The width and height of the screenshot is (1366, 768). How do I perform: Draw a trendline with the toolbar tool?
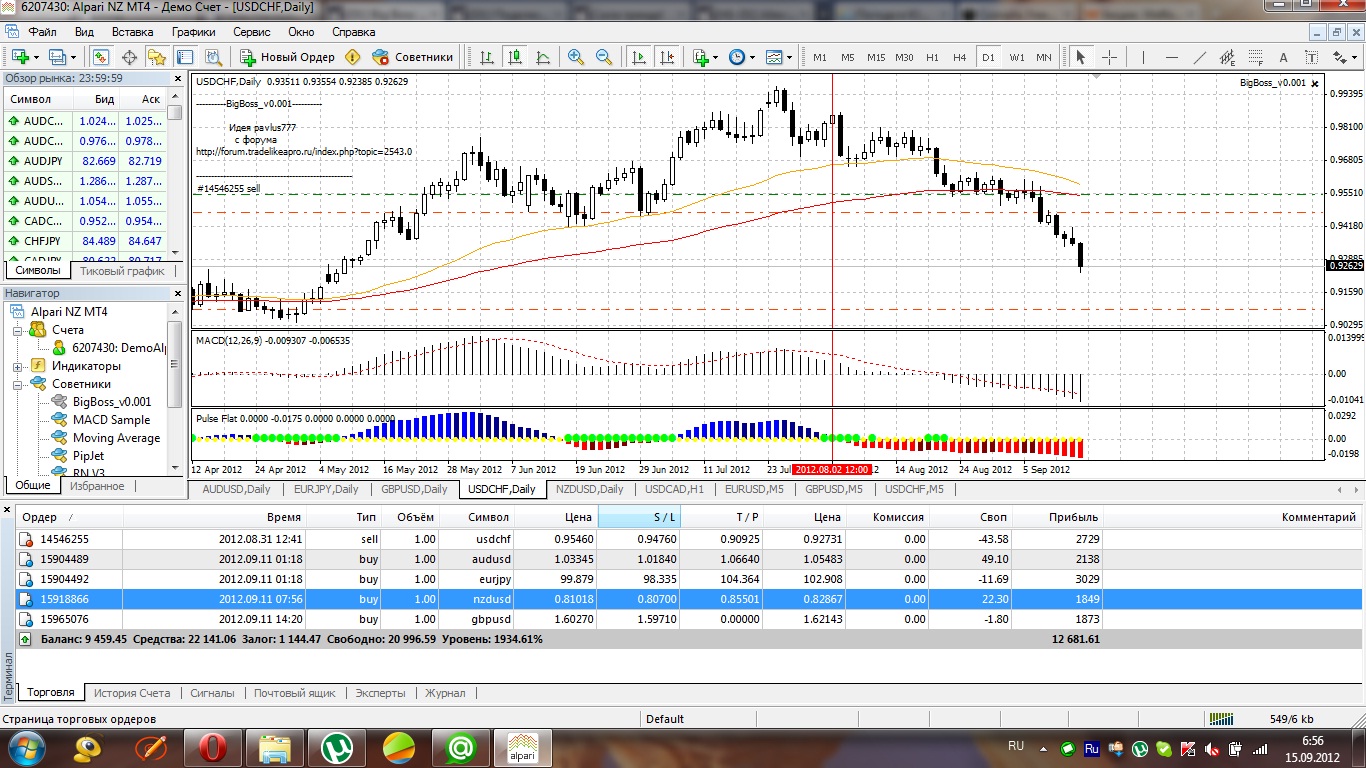(x=1200, y=57)
